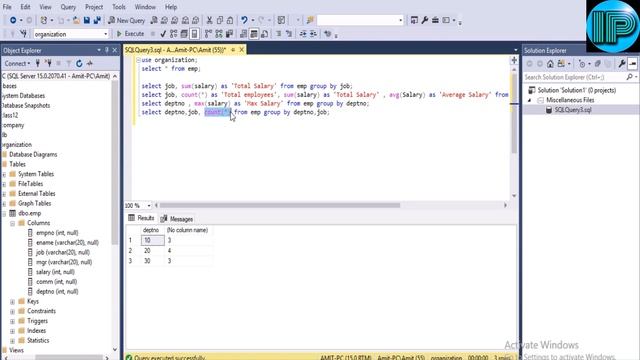Open the Tools menu
The height and width of the screenshot is (360, 640).
pos(119,7)
